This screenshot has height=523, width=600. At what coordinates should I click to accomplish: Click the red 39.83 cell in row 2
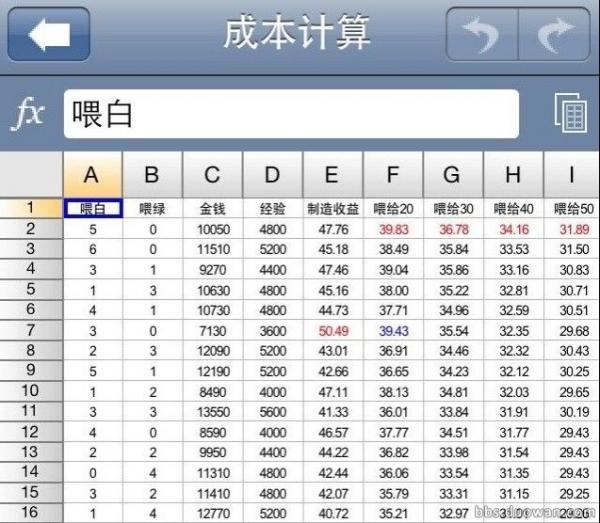[393, 228]
